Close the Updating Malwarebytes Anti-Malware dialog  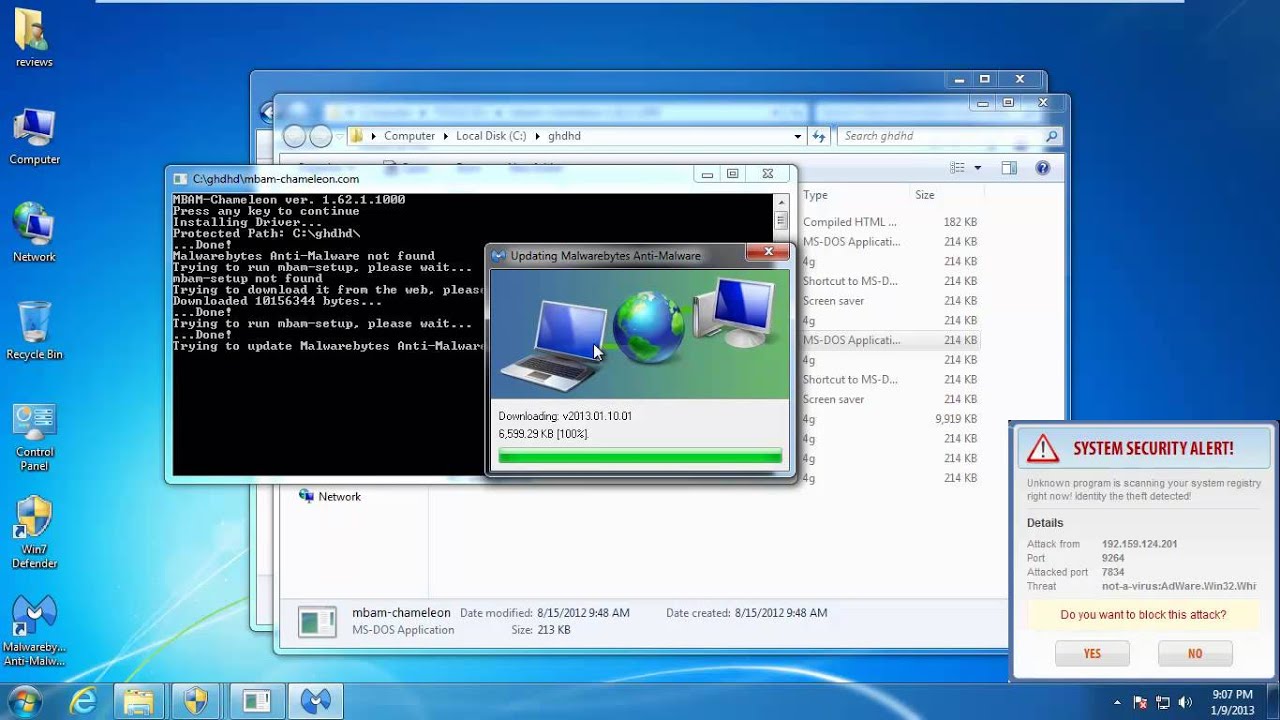click(768, 252)
